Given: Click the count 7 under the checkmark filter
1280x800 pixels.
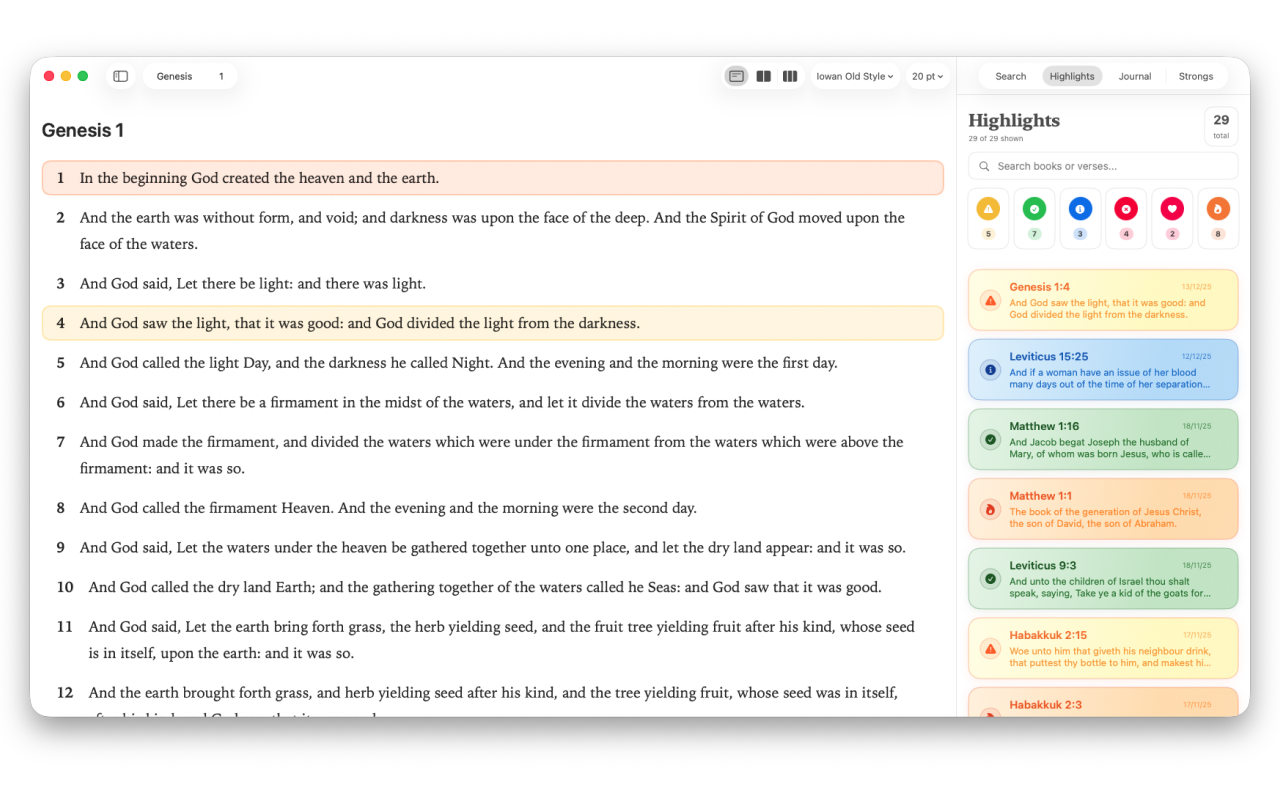Looking at the screenshot, I should [1034, 234].
